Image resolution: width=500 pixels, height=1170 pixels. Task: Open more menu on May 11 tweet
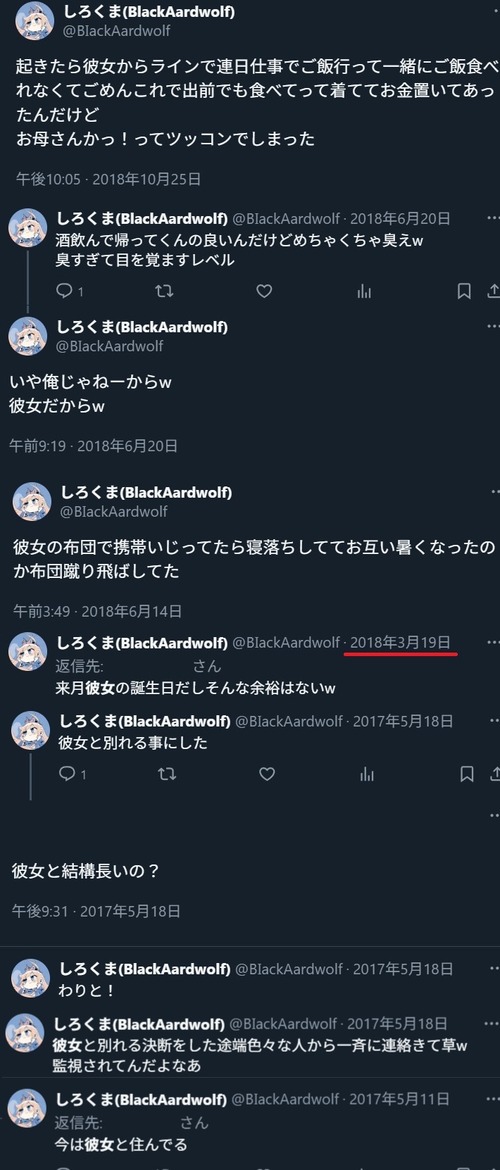click(493, 1099)
